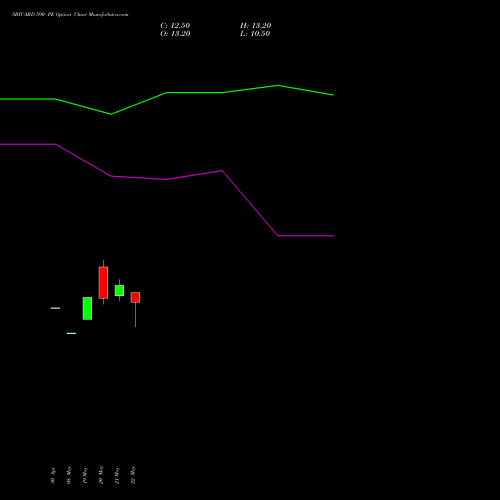Click the red candle body for 22 May
Viewport: 500px width, 500px height.
[135, 297]
